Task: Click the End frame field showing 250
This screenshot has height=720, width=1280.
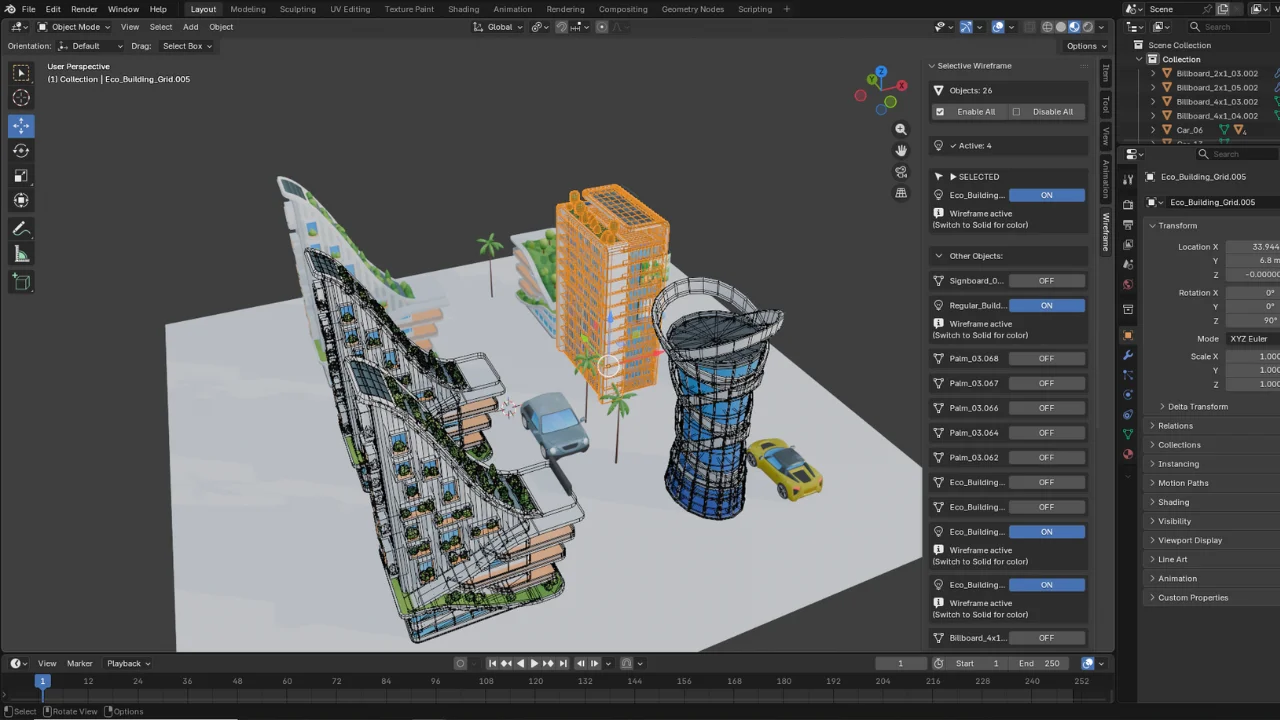Action: coord(1040,663)
